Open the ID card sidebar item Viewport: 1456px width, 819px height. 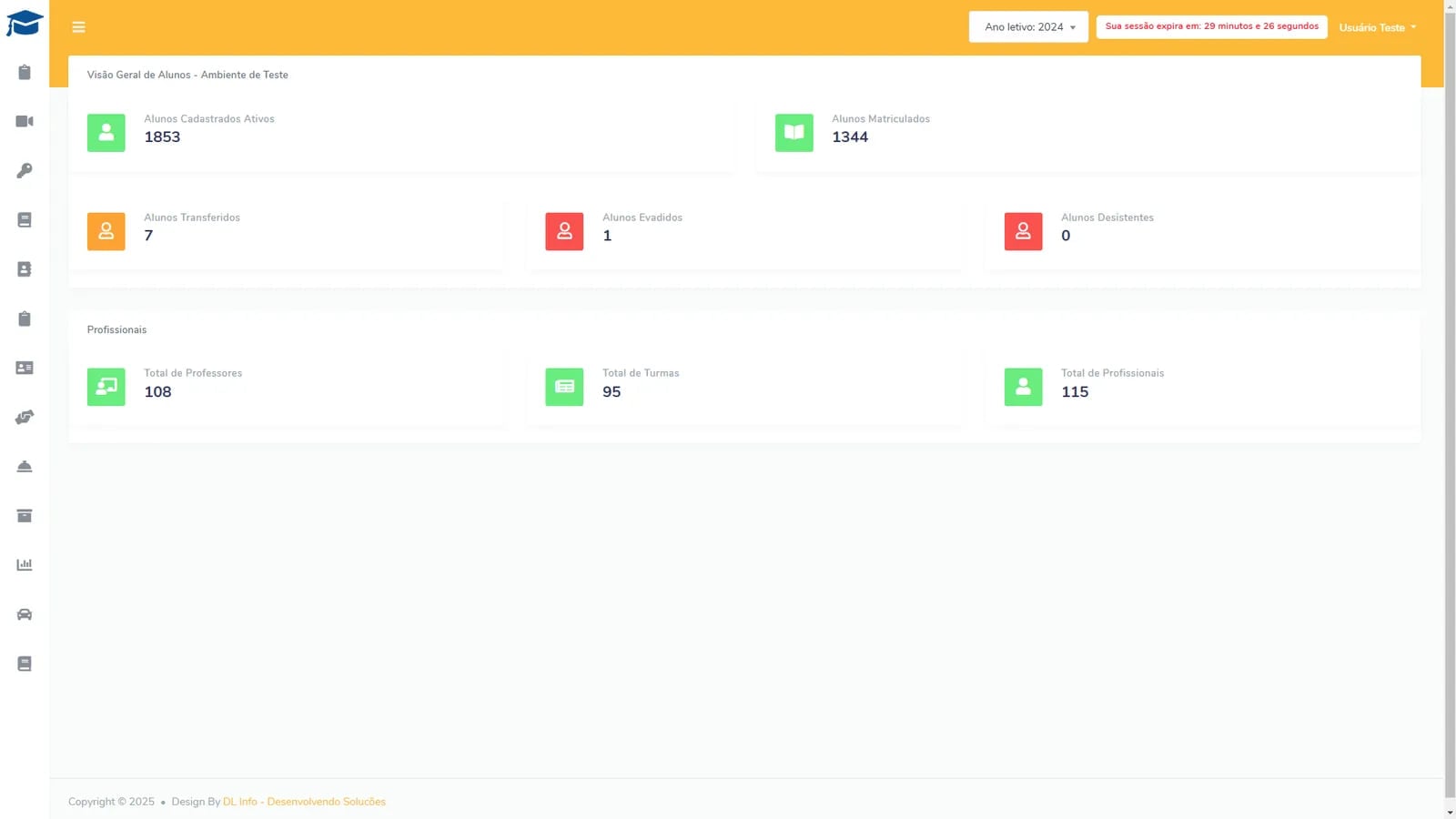[x=25, y=368]
